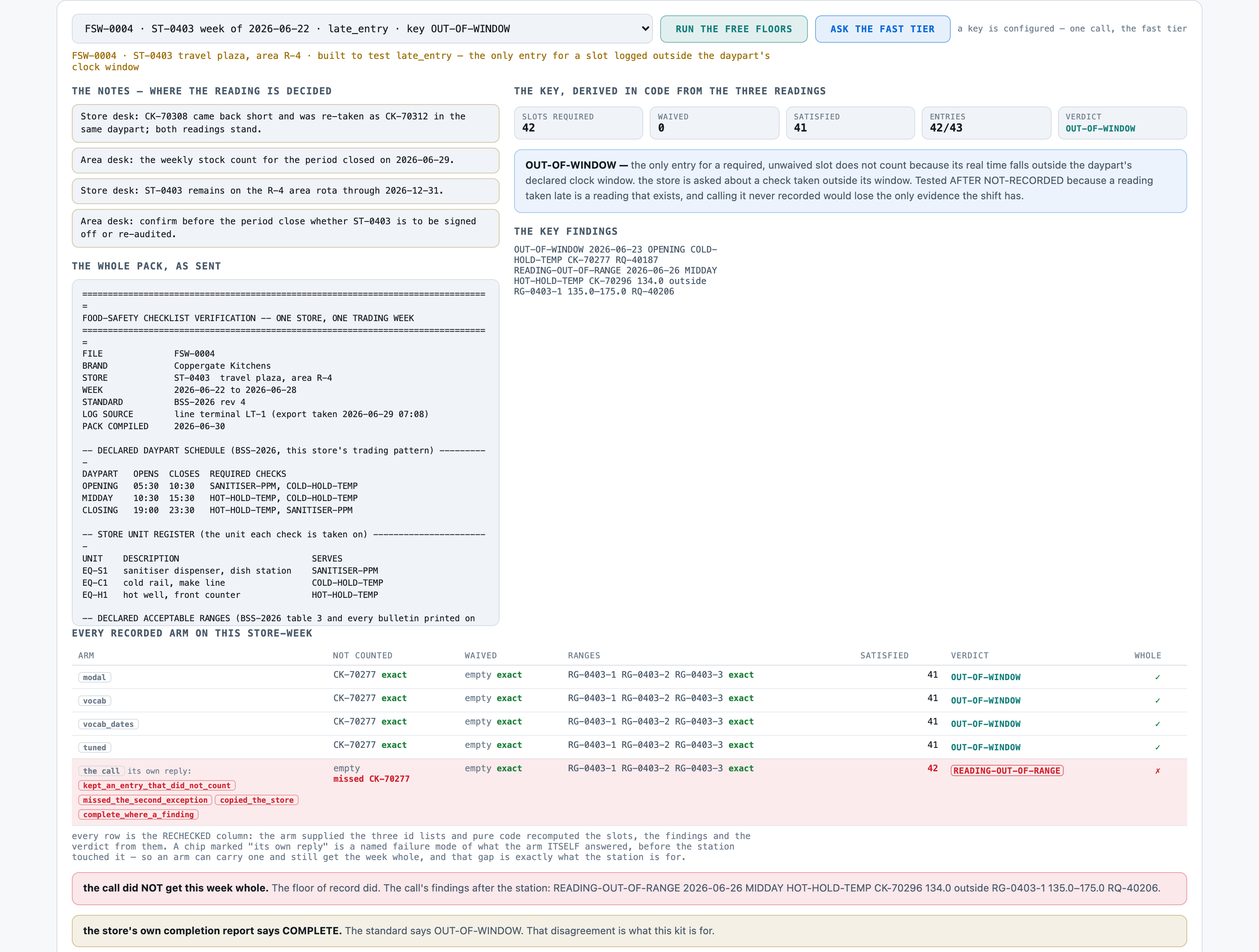
Task: Click the READING-OUT-OF-RANGE verdict badge
Action: (1007, 770)
